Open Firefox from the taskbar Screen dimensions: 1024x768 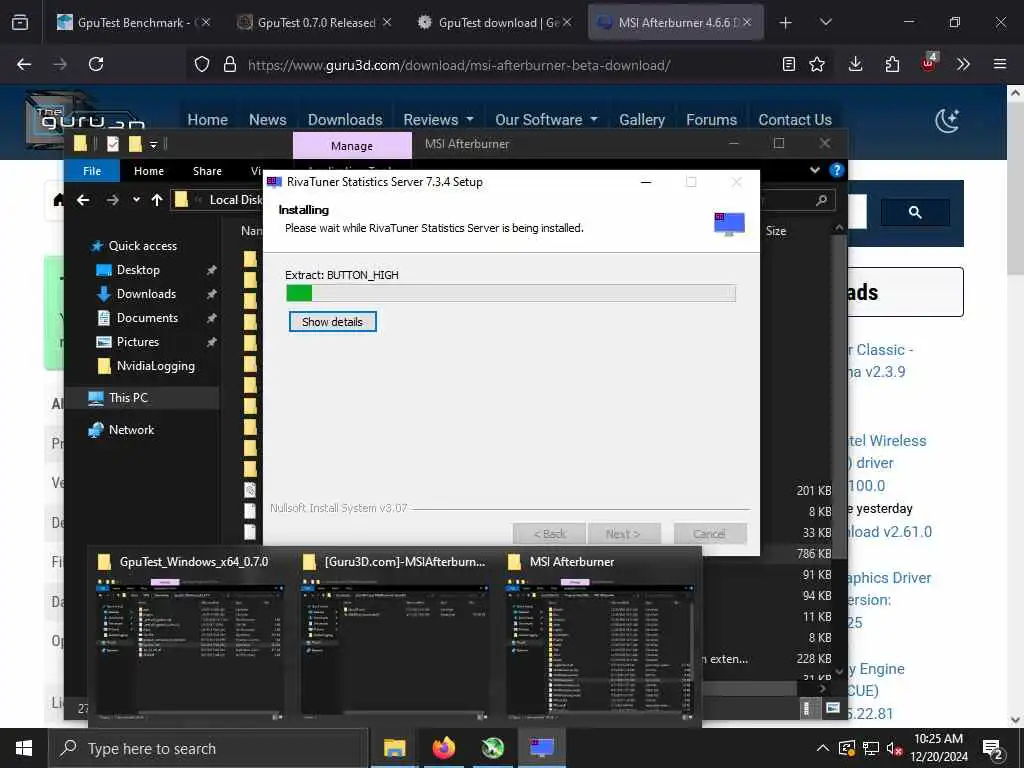(x=443, y=748)
